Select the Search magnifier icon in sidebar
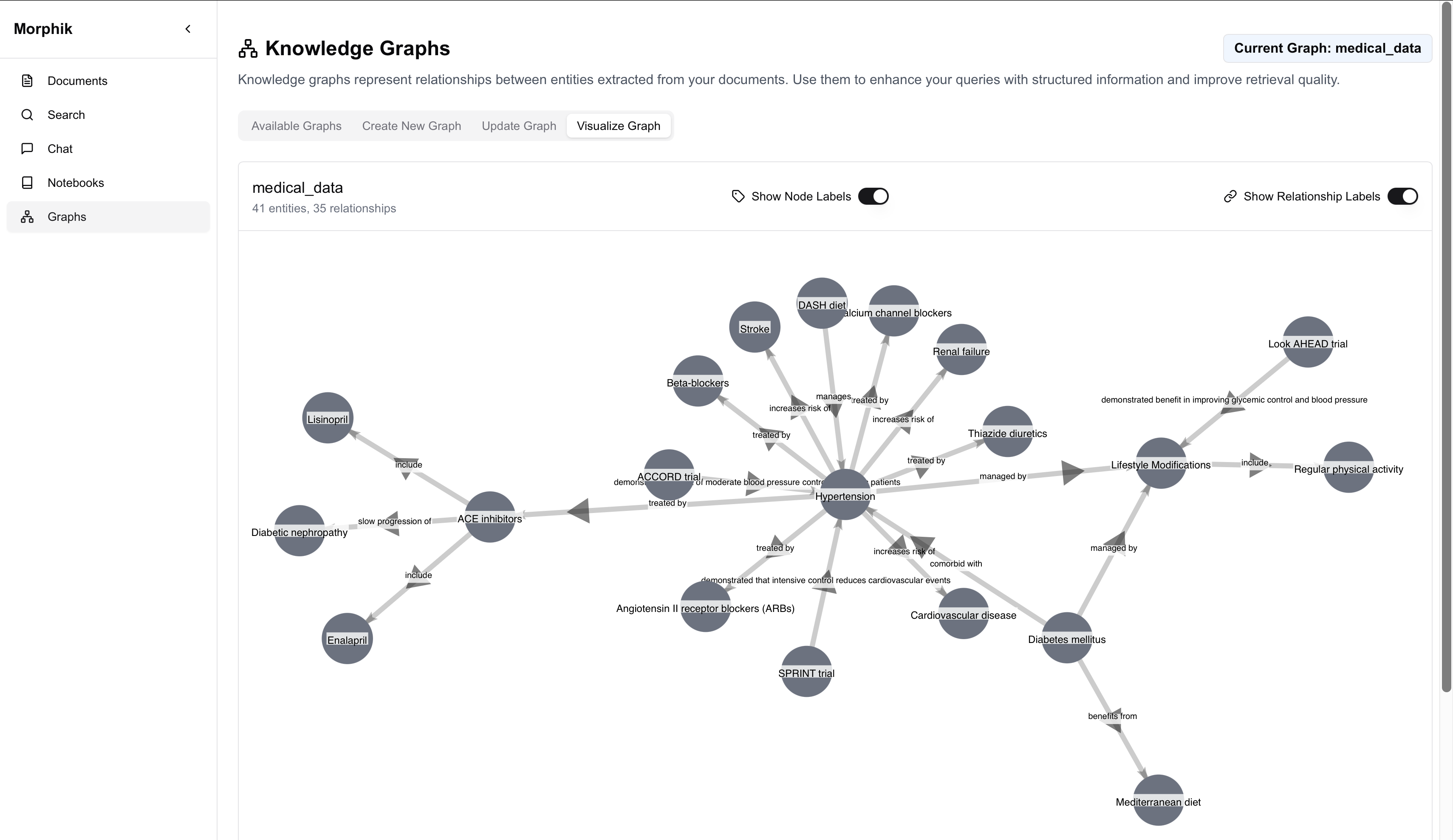 (x=27, y=115)
